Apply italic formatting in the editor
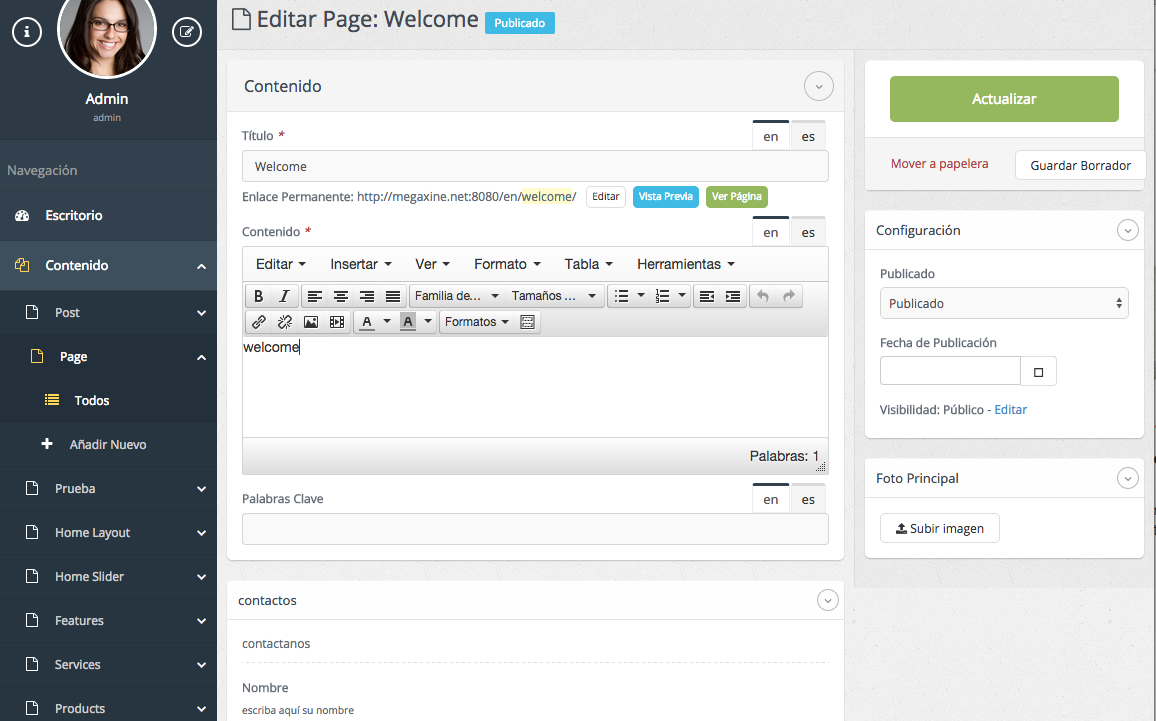The image size is (1156, 721). pyautogui.click(x=284, y=296)
